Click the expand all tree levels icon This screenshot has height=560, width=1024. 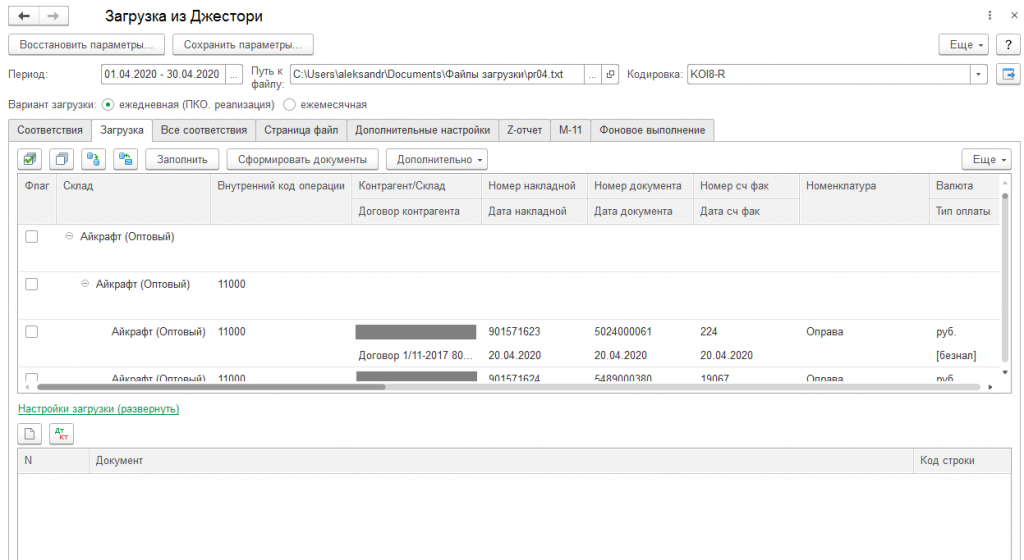[x=93, y=159]
